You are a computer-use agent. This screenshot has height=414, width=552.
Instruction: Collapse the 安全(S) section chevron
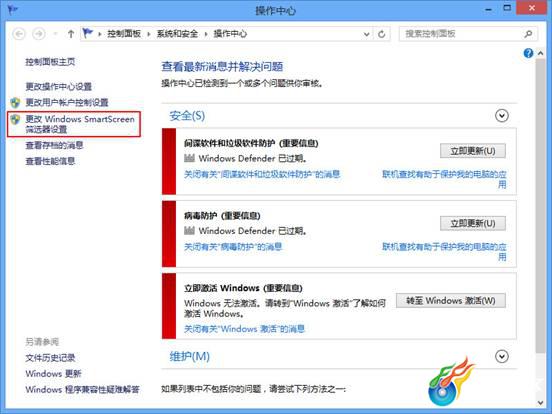(502, 115)
